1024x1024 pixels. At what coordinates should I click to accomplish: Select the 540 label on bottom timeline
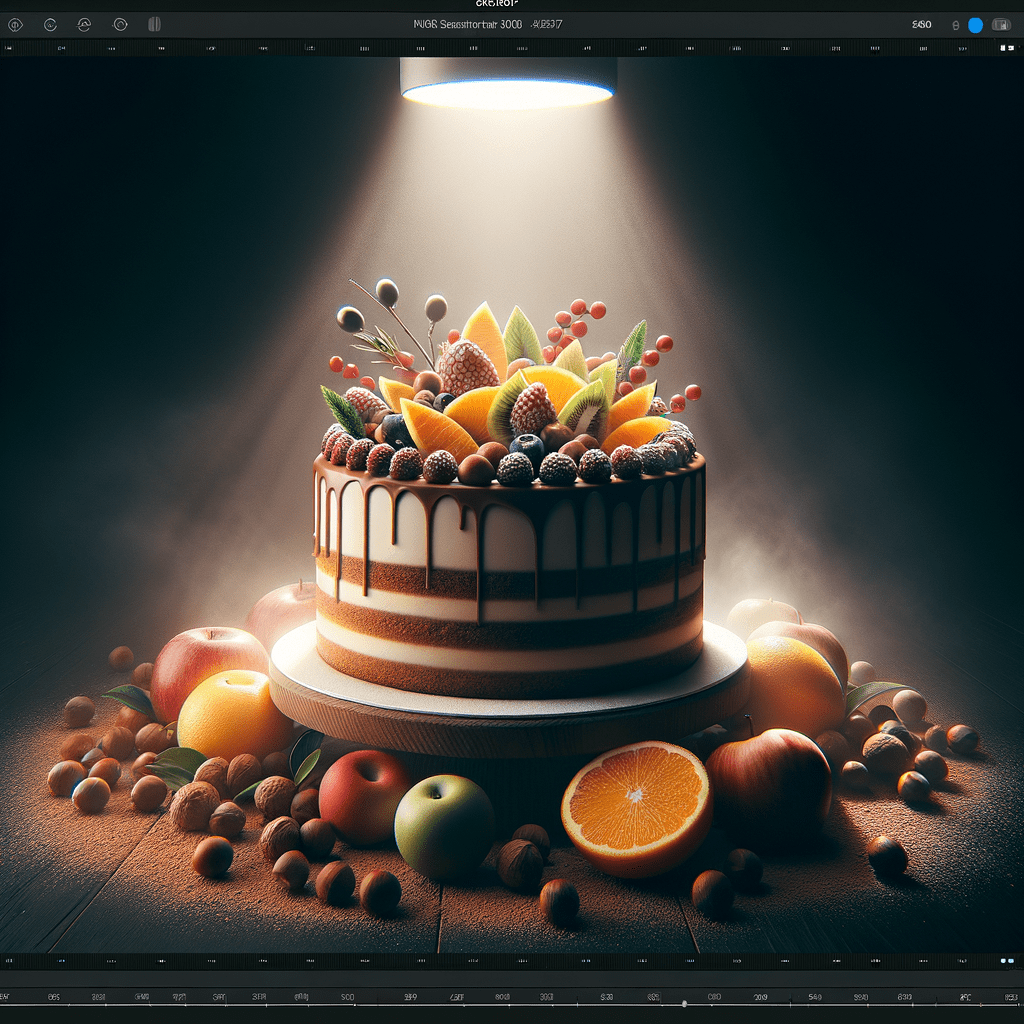(814, 997)
